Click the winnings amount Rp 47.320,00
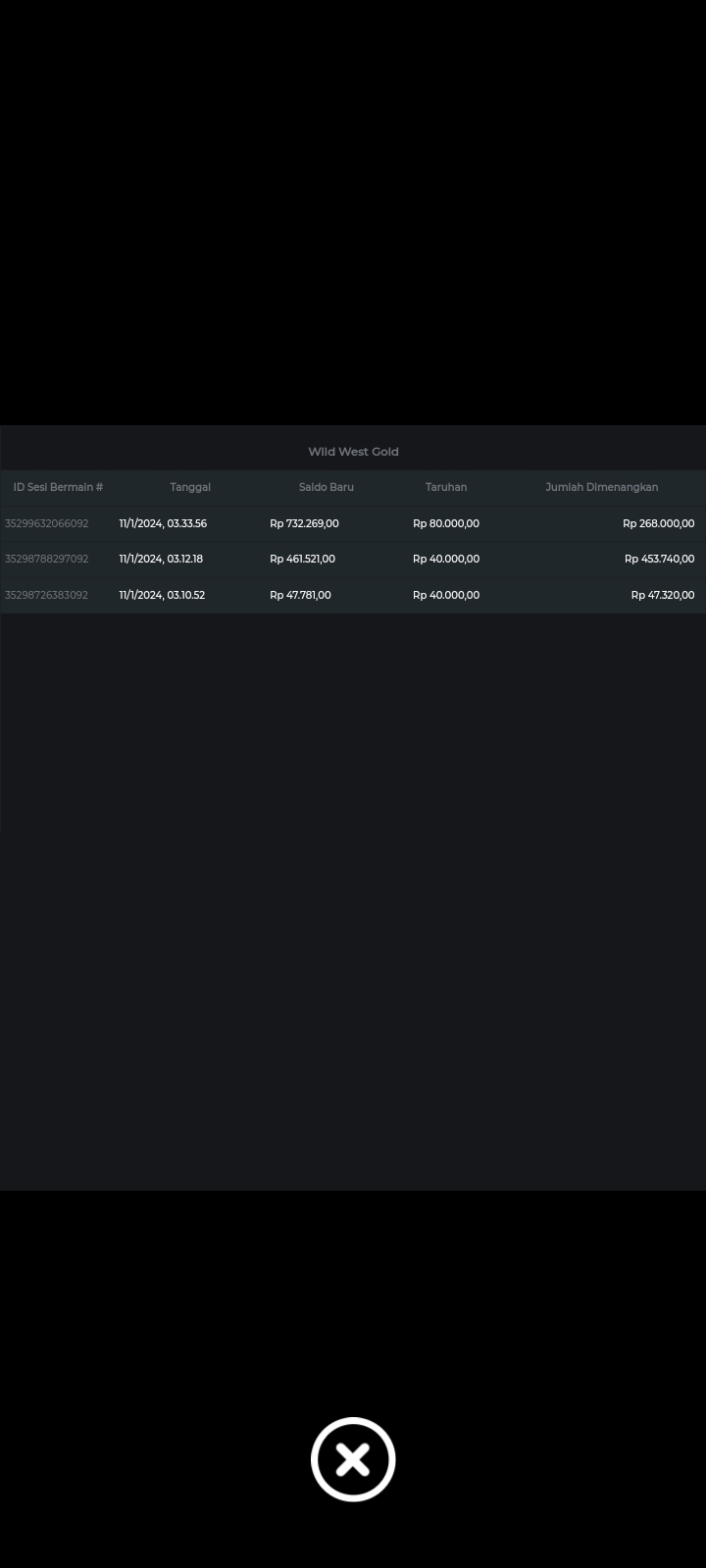Viewport: 706px width, 1568px height. tap(662, 595)
